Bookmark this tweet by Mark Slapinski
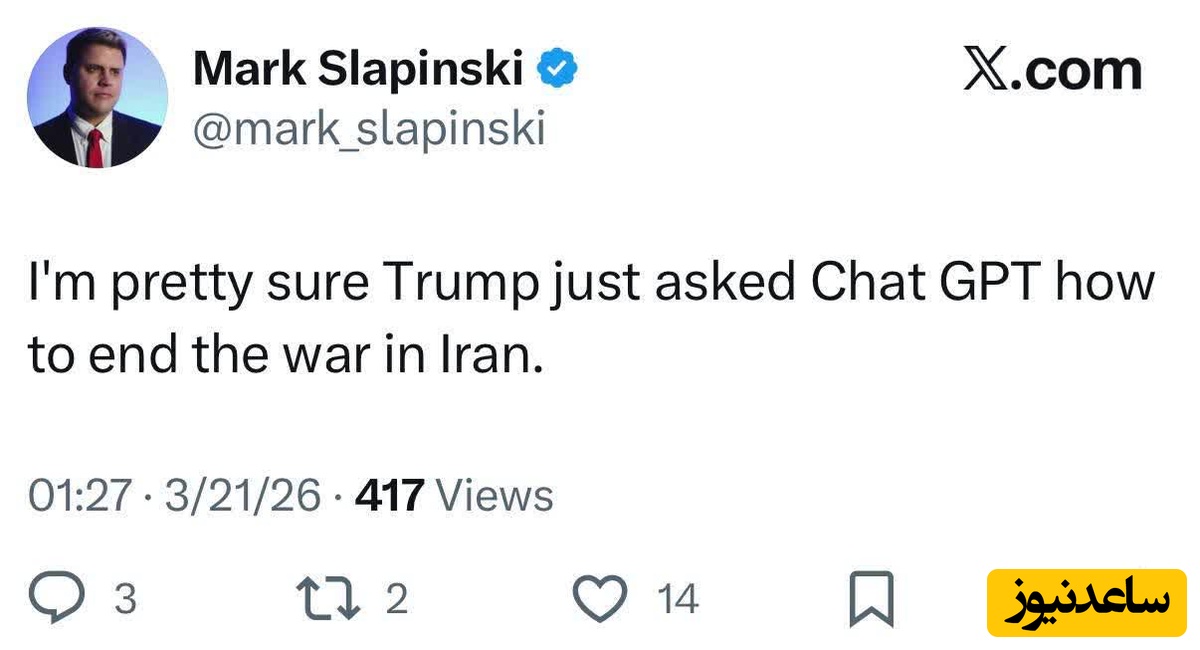 coord(872,601)
